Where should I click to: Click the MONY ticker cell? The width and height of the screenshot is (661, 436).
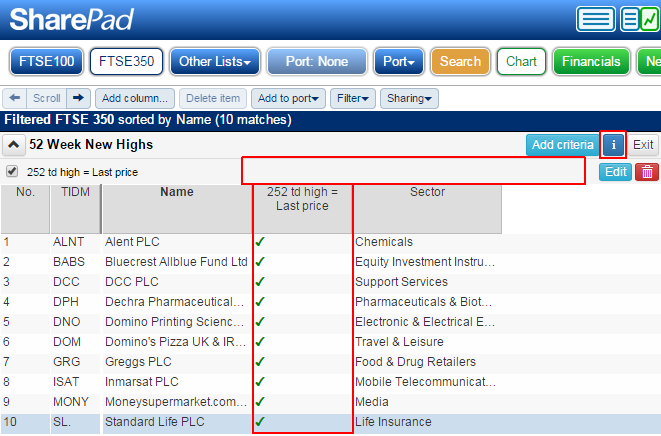[71, 402]
